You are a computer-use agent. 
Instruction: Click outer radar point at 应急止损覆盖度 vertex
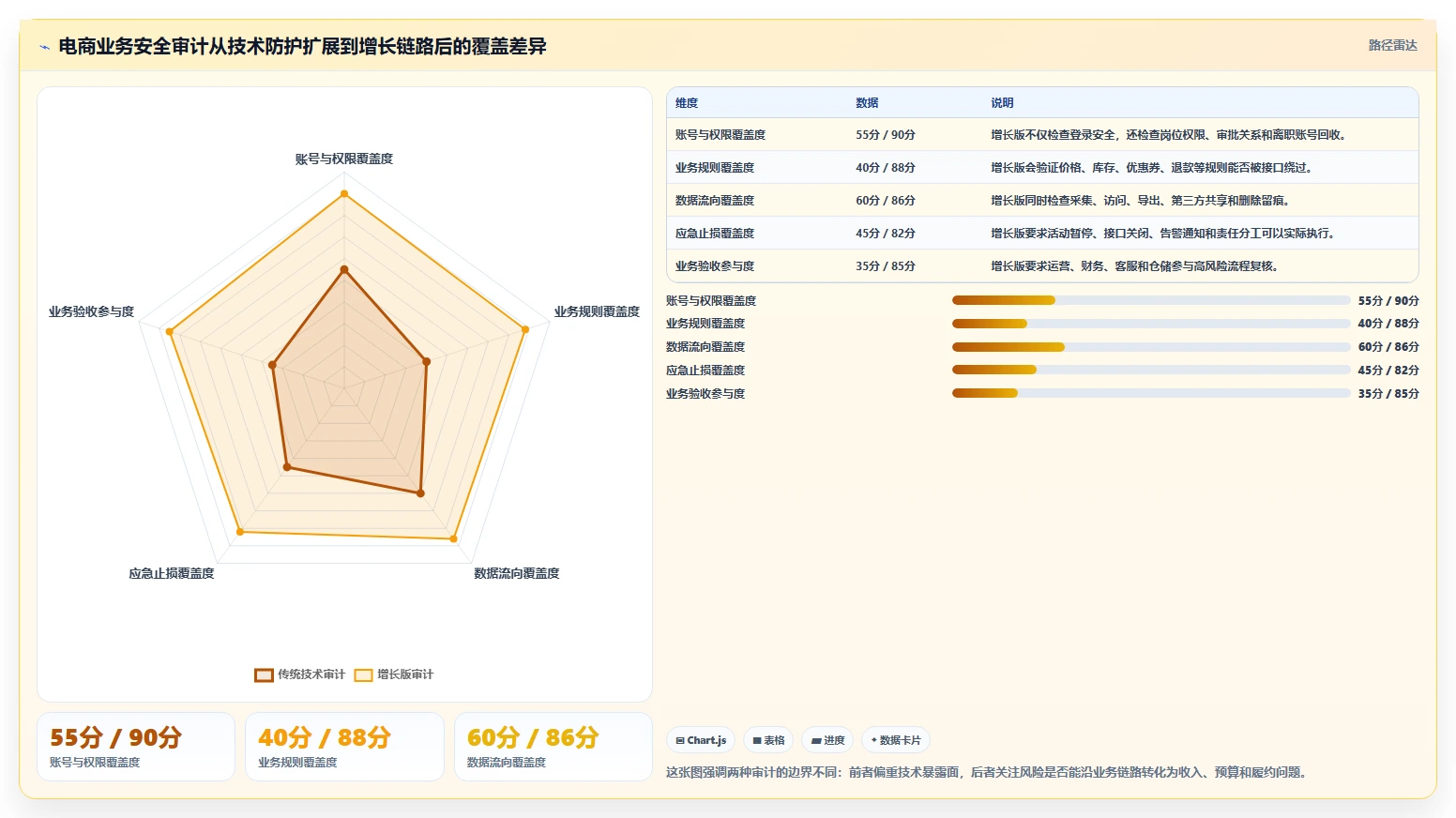tap(240, 532)
